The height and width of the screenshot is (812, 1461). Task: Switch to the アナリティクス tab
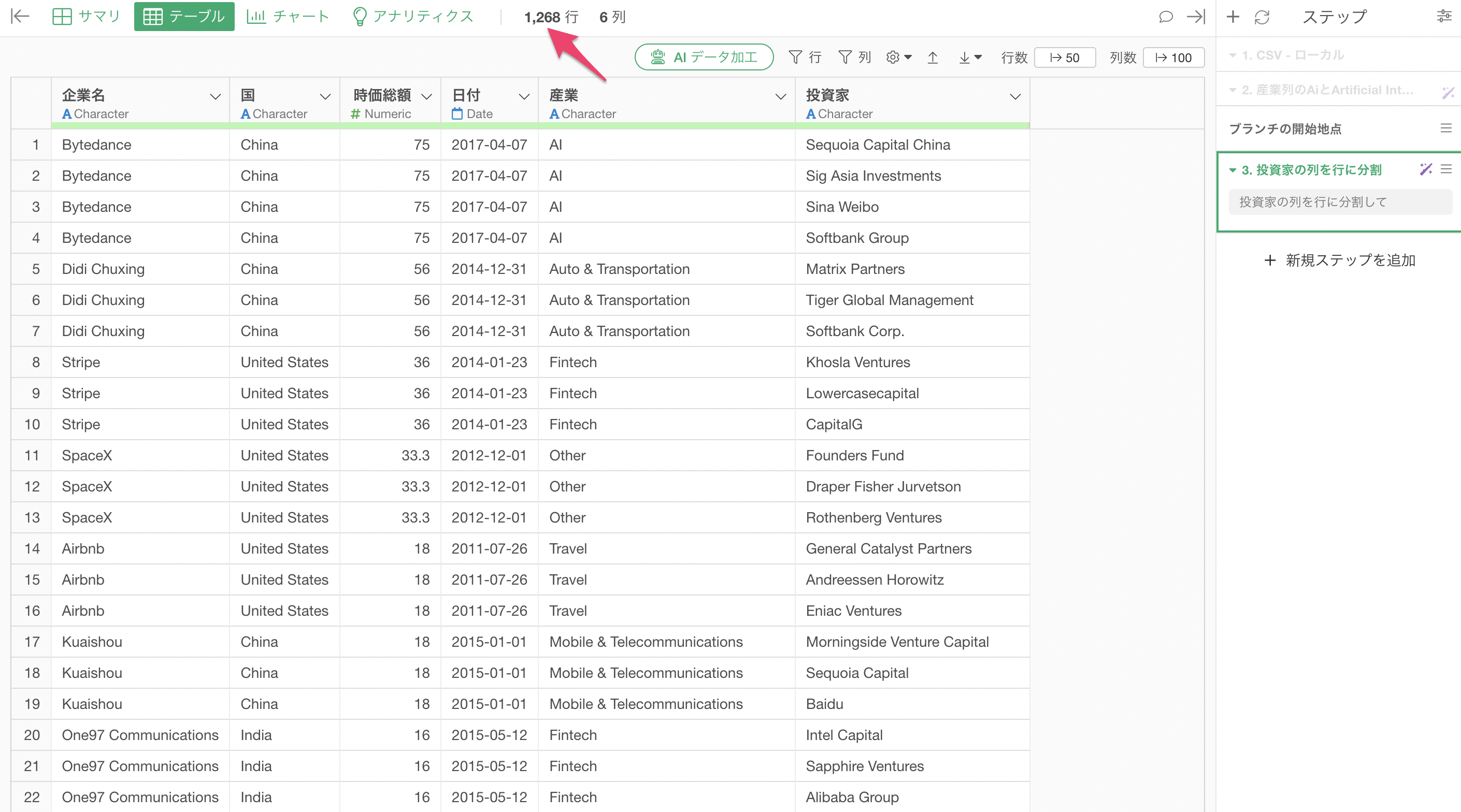pos(413,17)
